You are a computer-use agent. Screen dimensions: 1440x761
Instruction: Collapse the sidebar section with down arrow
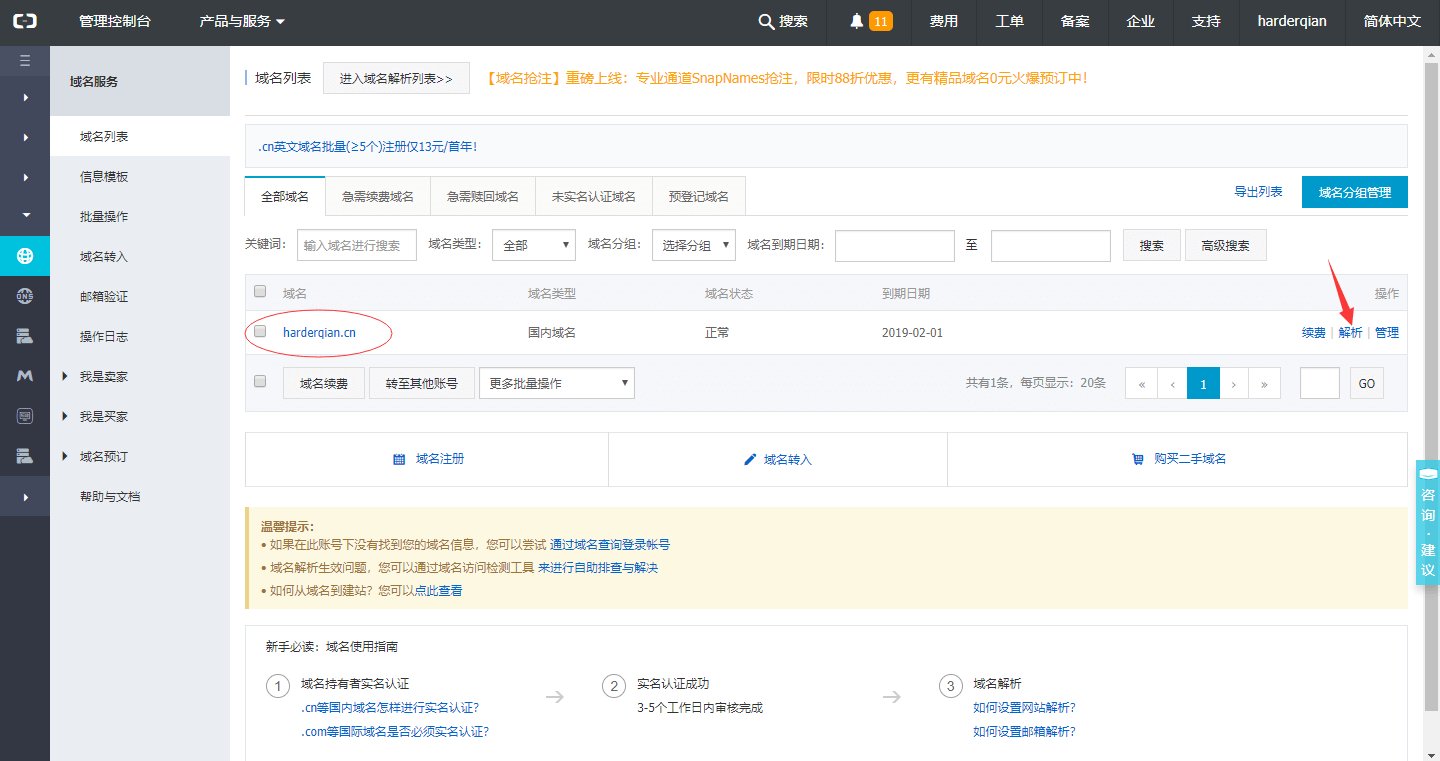(x=25, y=215)
